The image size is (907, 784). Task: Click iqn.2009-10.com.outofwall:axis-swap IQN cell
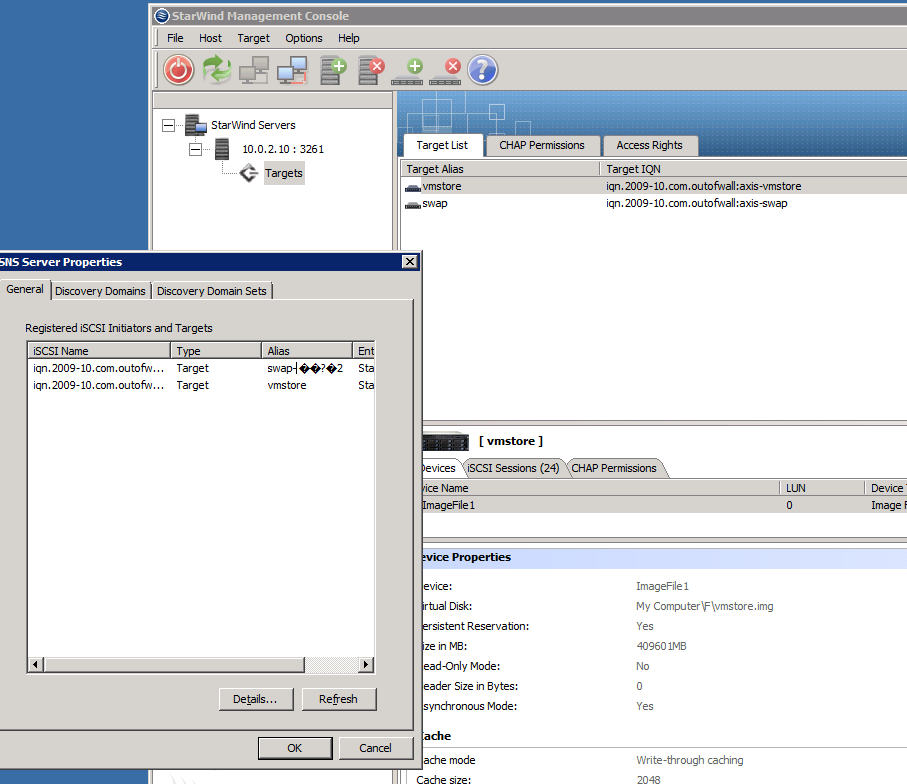696,204
